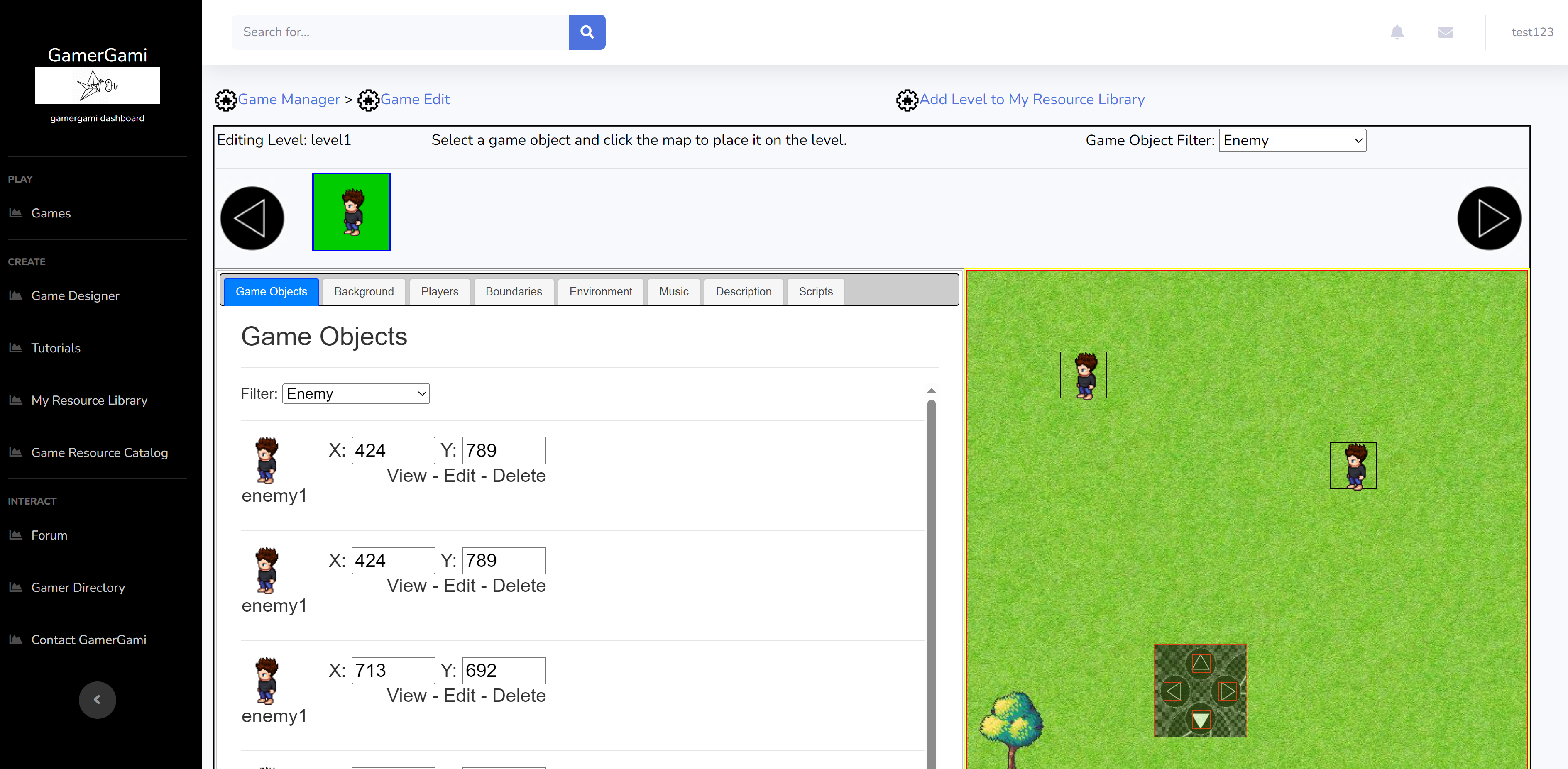The height and width of the screenshot is (769, 1568).
Task: Click the left arrow object carousel button
Action: point(252,218)
